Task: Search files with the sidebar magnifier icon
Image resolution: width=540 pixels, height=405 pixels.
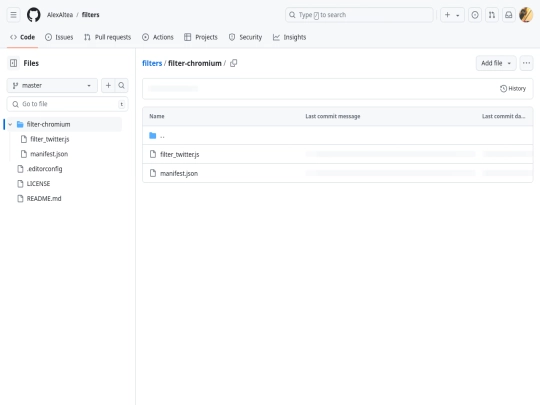Action: pos(122,85)
